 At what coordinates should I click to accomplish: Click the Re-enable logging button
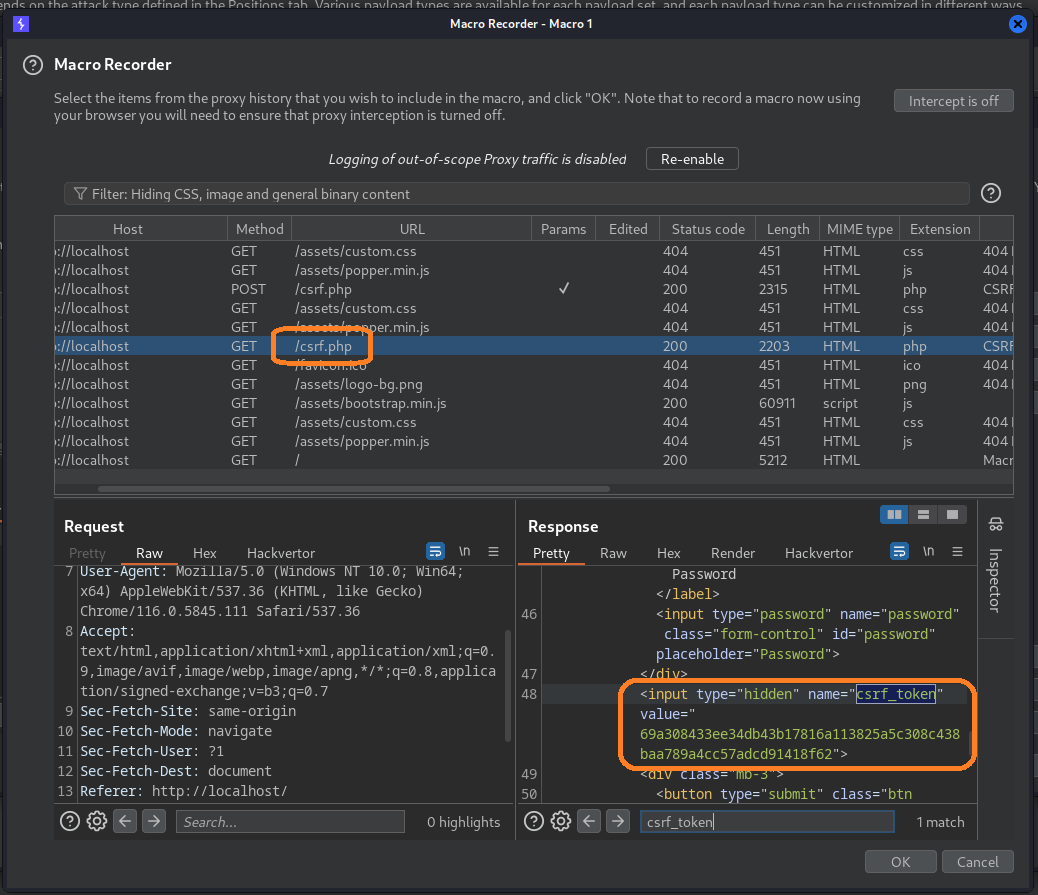pyautogui.click(x=691, y=159)
